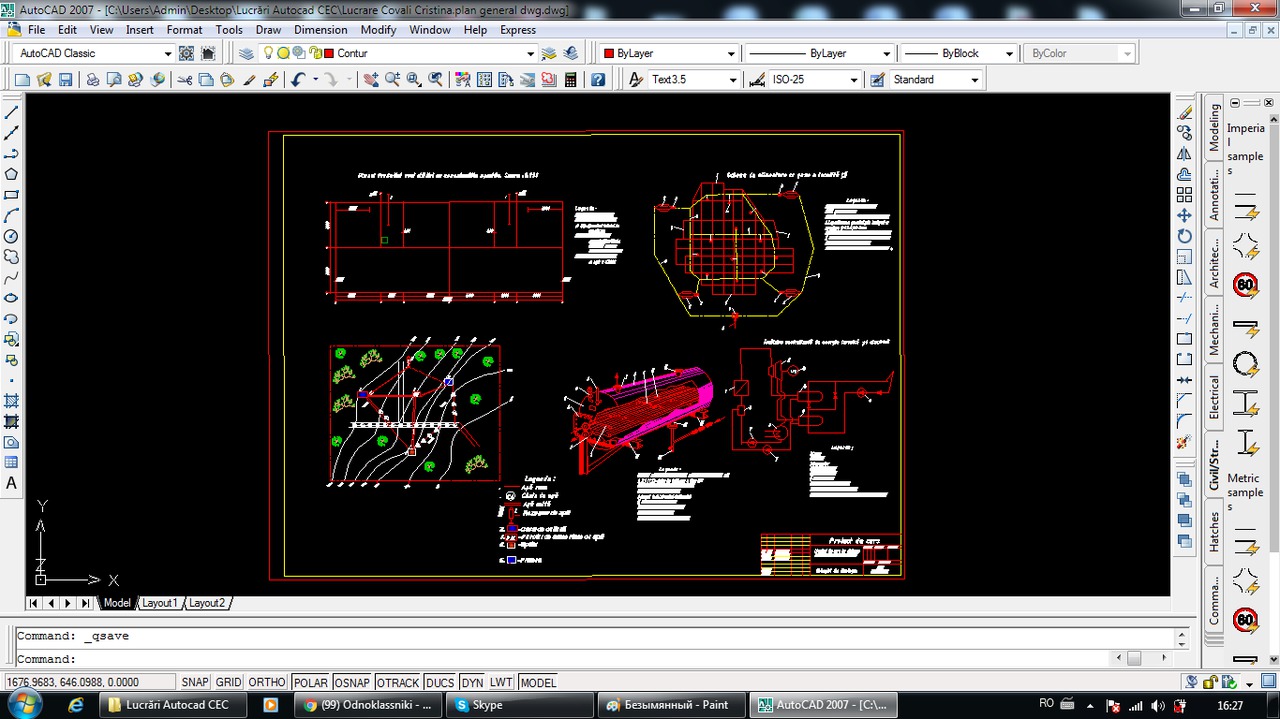
Task: Click the Undo icon on the Standard toolbar
Action: 297,79
